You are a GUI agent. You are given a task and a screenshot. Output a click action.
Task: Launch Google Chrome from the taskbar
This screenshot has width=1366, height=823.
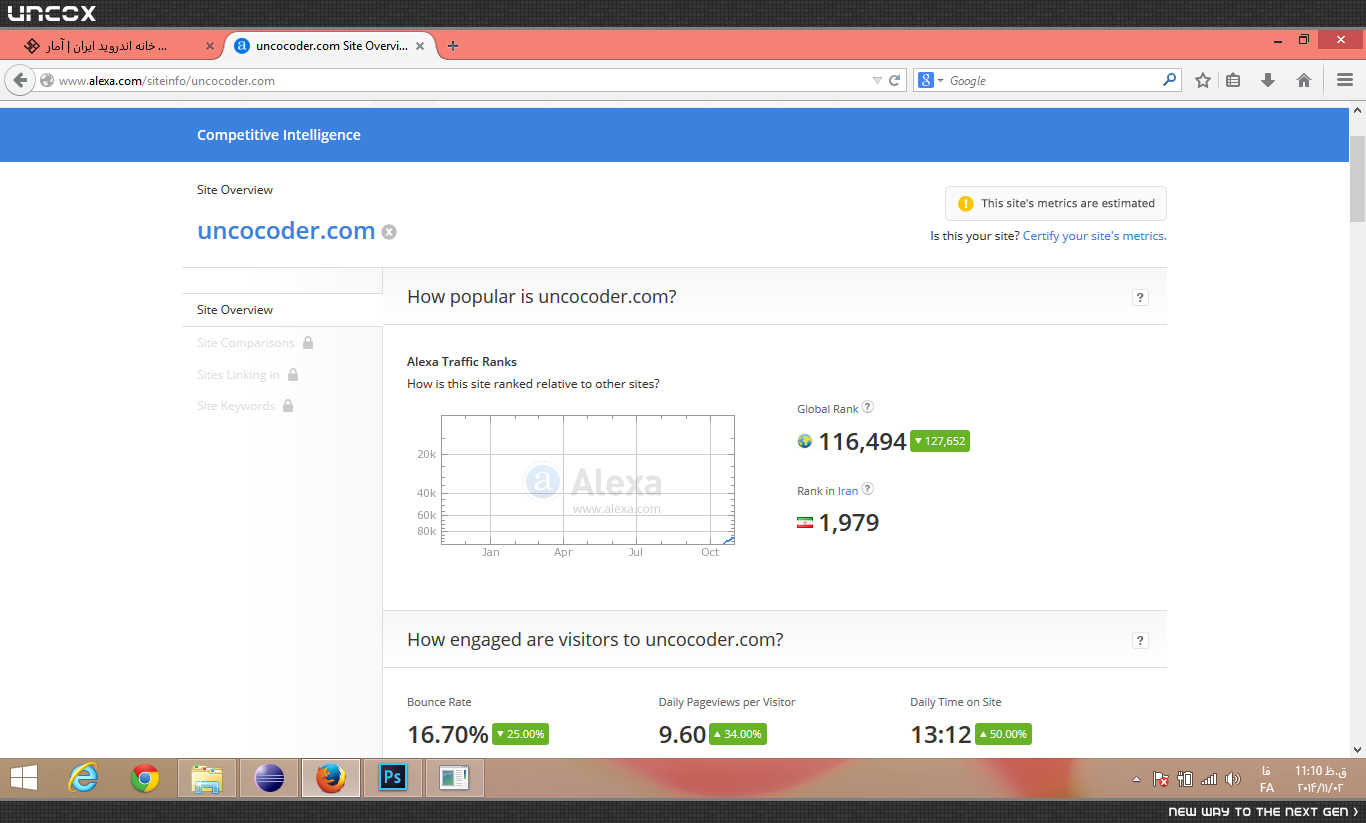(x=145, y=777)
